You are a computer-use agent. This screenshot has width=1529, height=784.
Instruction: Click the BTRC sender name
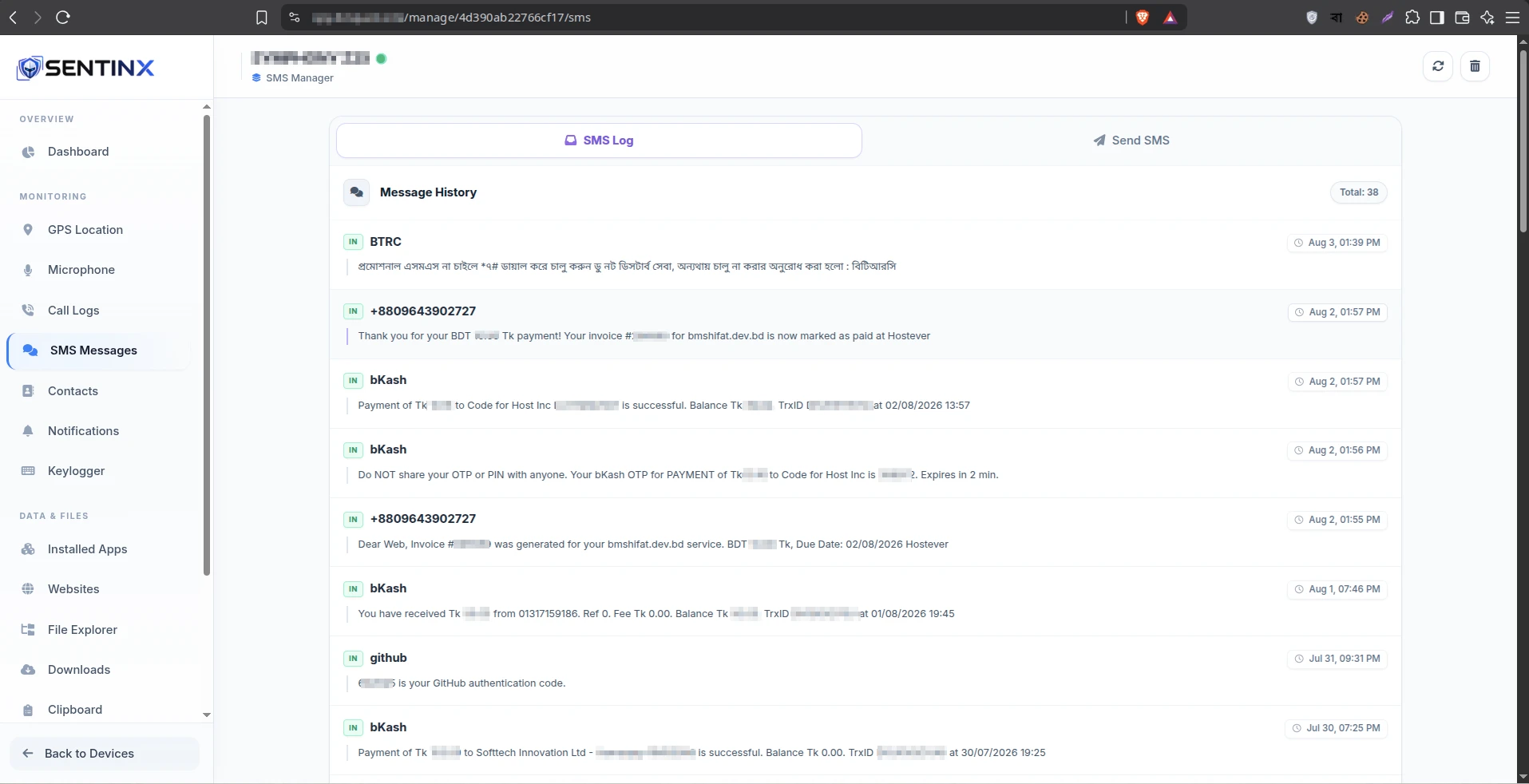coord(386,242)
